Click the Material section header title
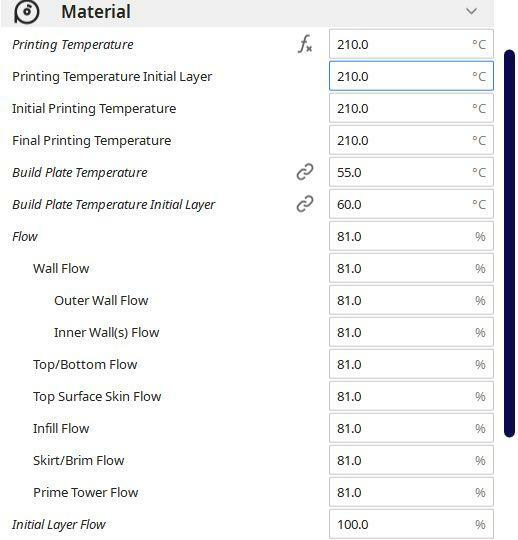 96,11
